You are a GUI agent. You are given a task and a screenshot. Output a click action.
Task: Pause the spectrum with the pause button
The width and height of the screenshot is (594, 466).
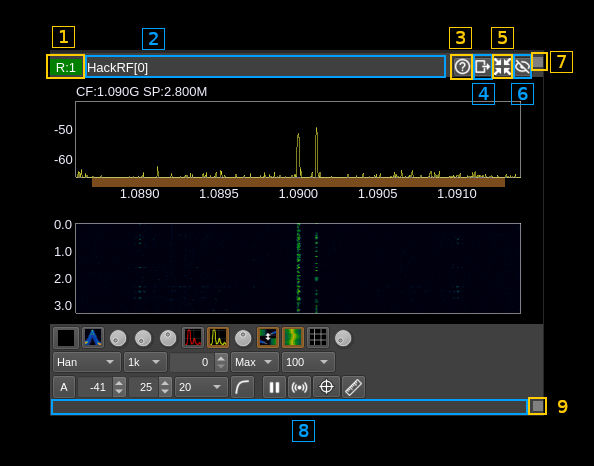(x=274, y=387)
